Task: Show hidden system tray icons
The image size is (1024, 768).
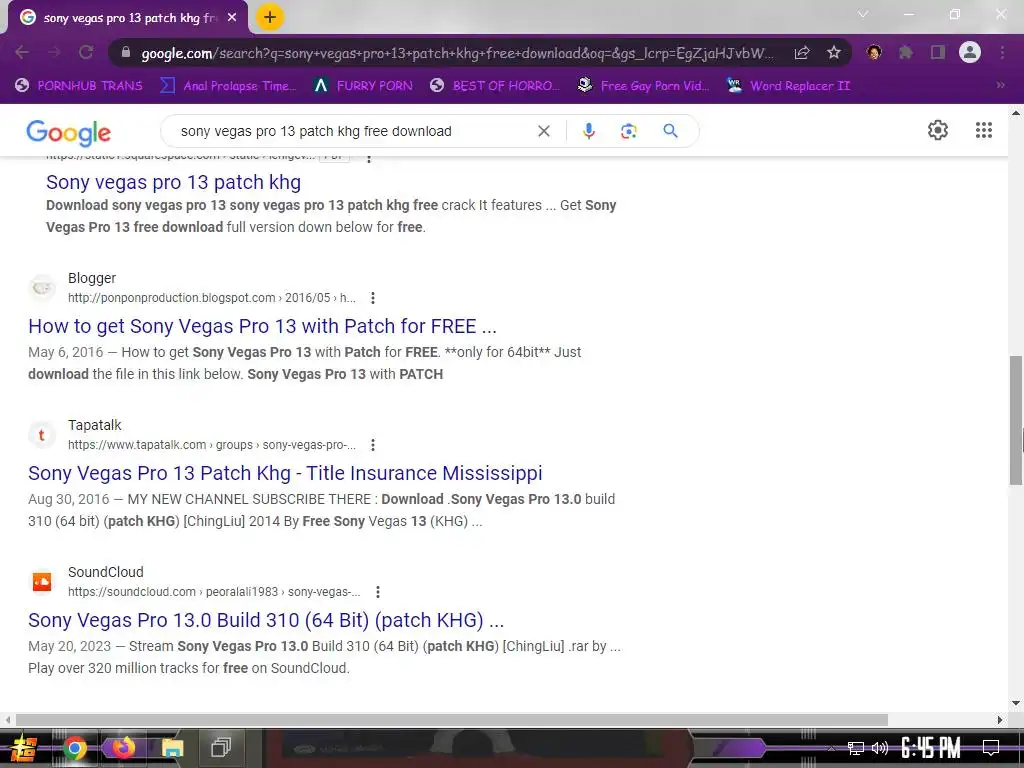Action: (831, 748)
